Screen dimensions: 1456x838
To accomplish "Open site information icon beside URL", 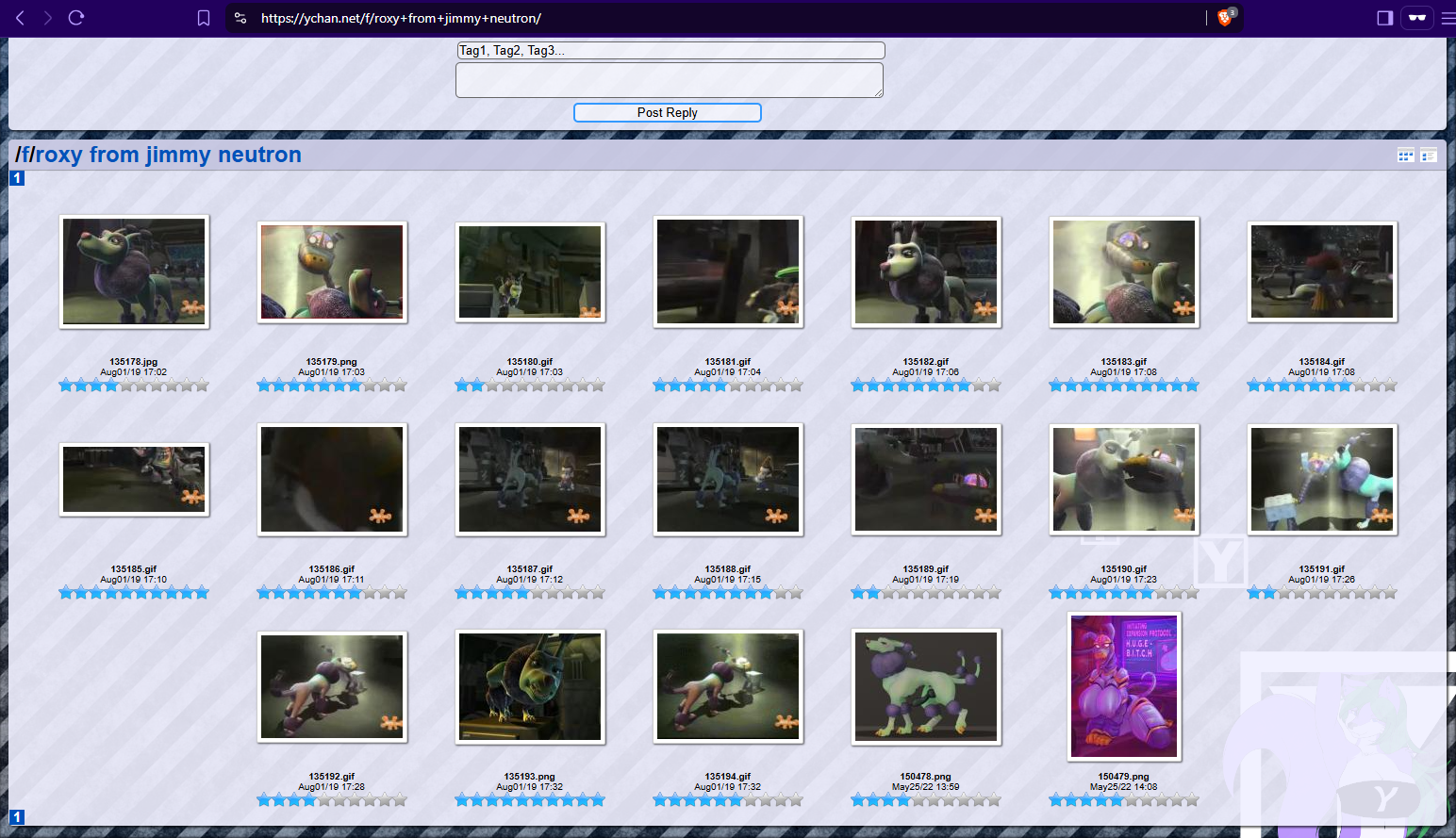I will (240, 18).
